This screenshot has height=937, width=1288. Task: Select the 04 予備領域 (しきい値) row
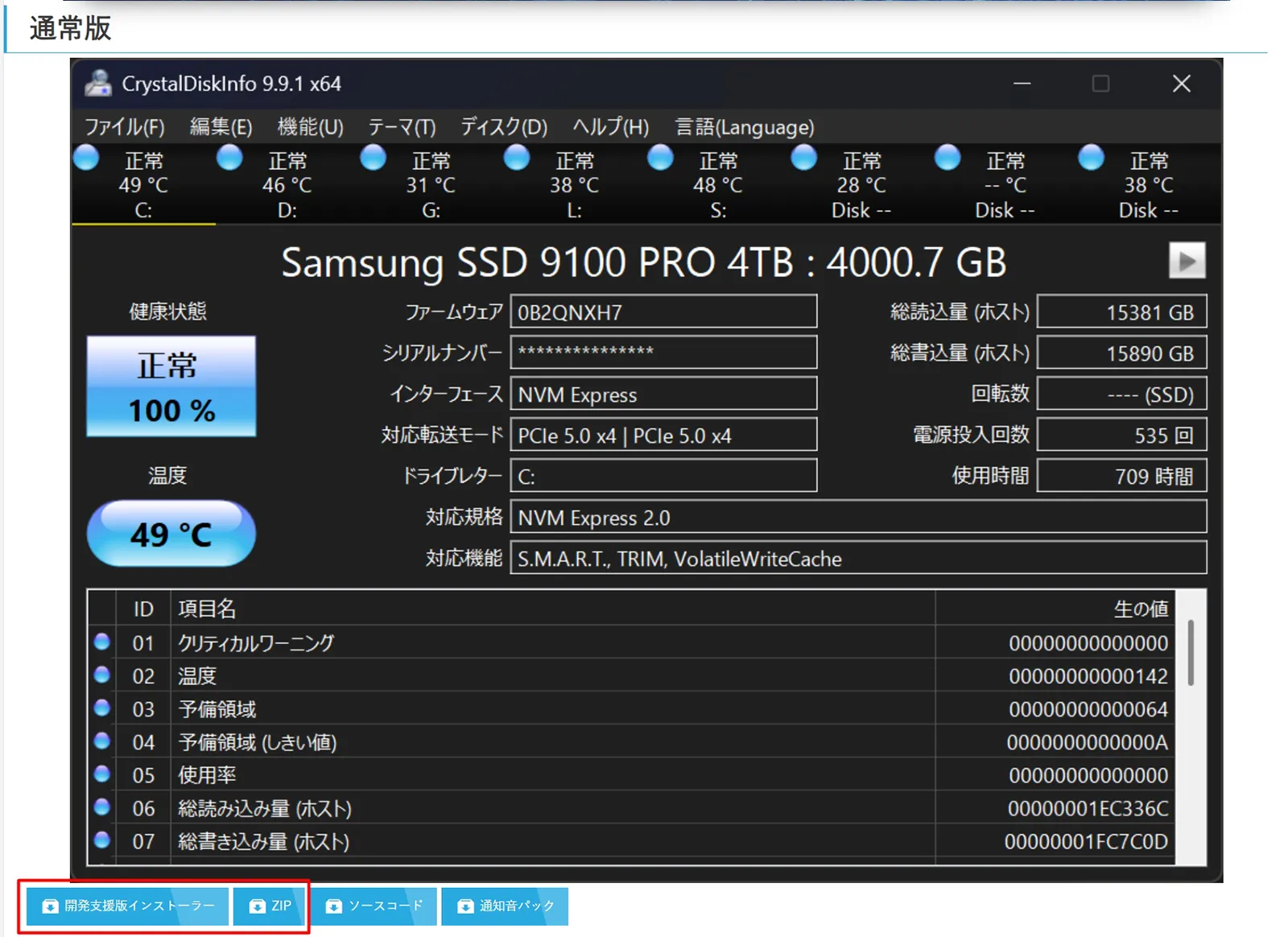tap(631, 741)
